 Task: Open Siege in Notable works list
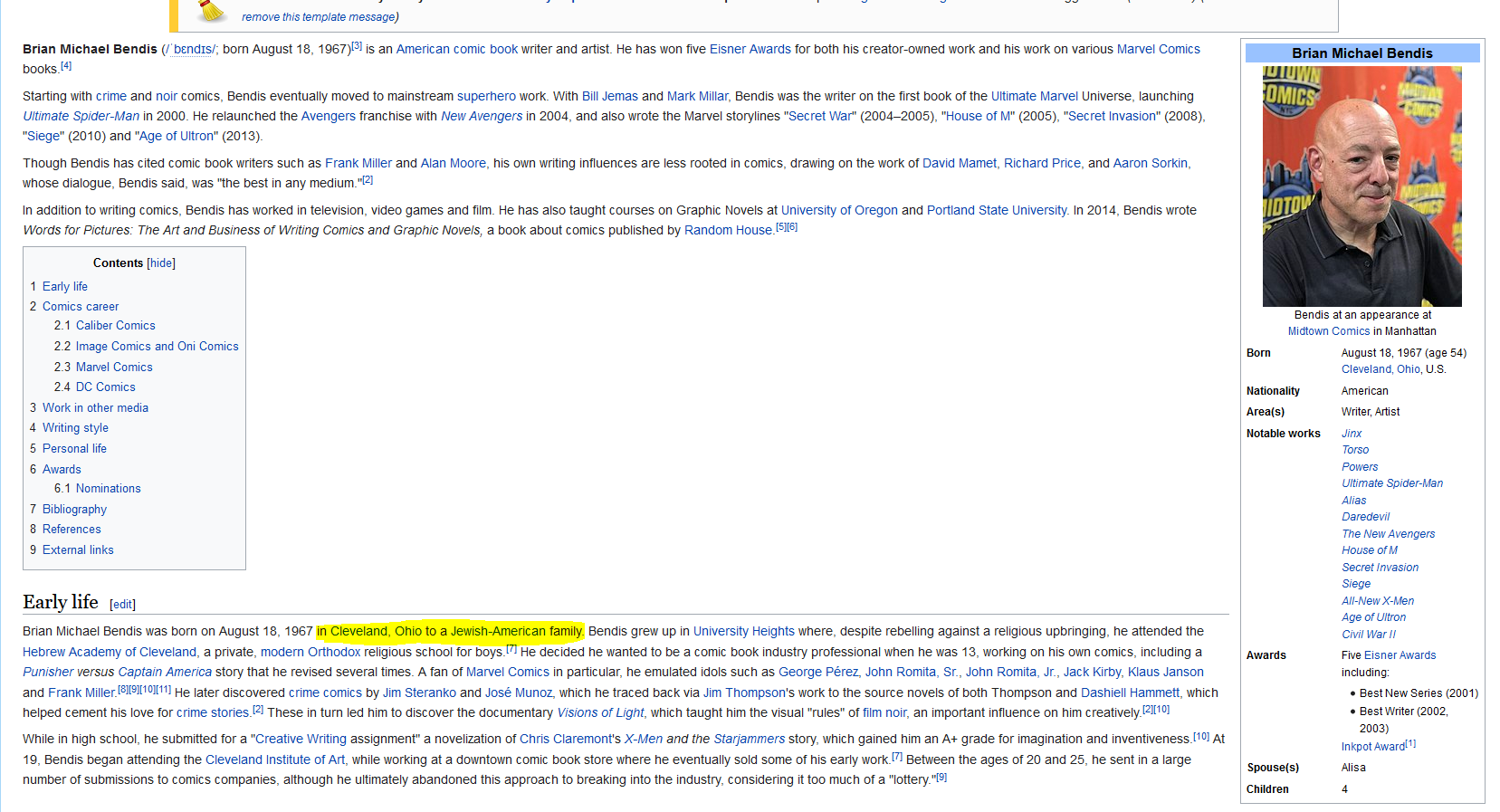point(1356,584)
